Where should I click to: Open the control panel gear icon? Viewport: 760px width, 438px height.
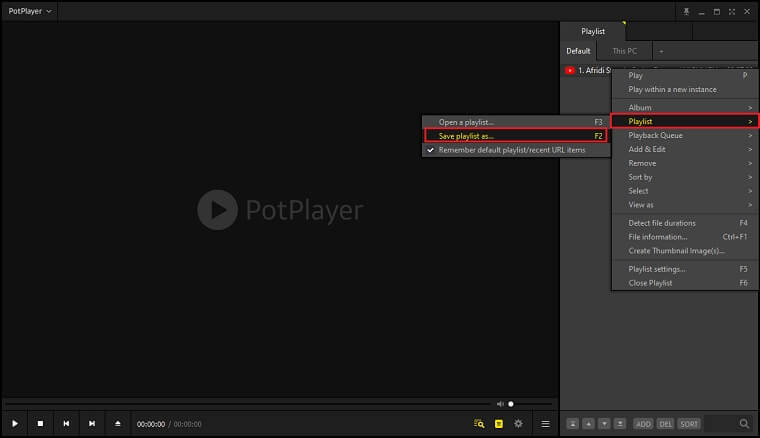click(x=518, y=423)
